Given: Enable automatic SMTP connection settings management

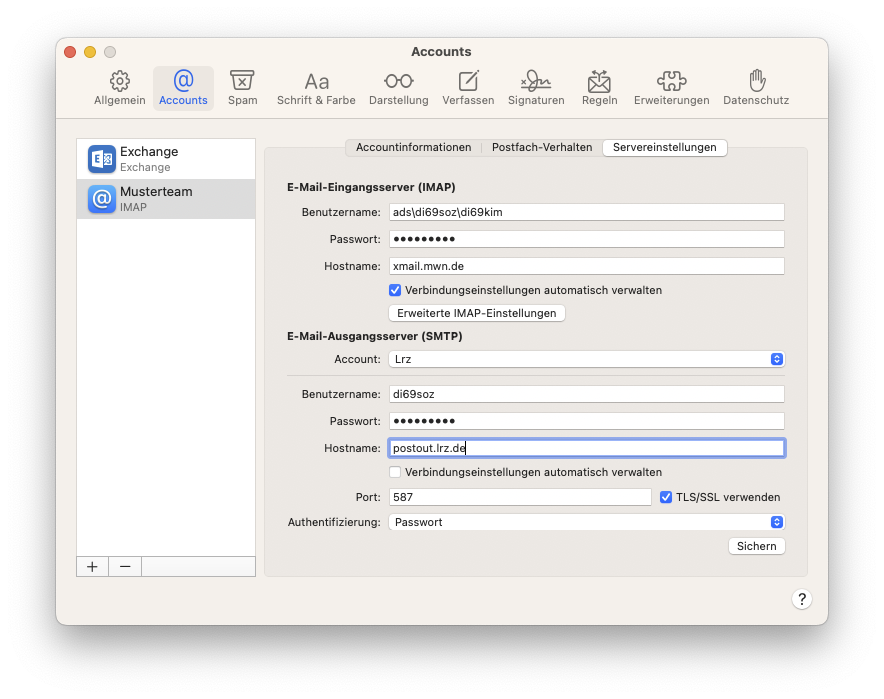Looking at the screenshot, I should click(x=394, y=471).
